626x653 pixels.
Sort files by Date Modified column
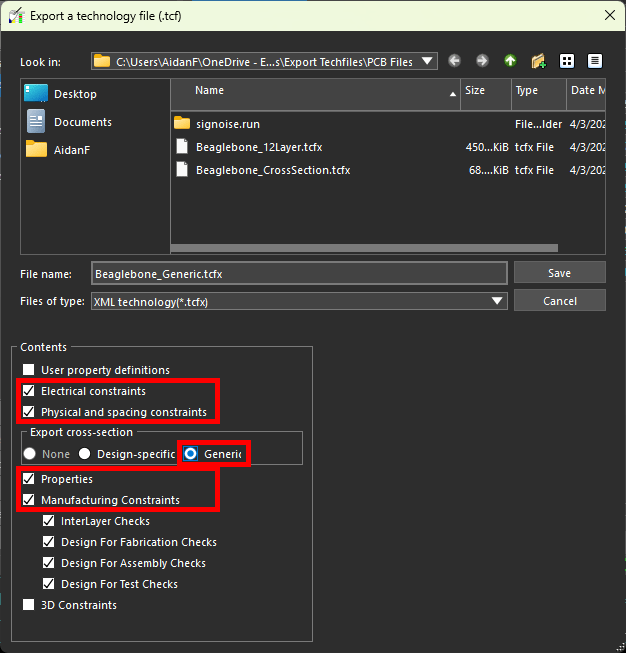tap(586, 95)
